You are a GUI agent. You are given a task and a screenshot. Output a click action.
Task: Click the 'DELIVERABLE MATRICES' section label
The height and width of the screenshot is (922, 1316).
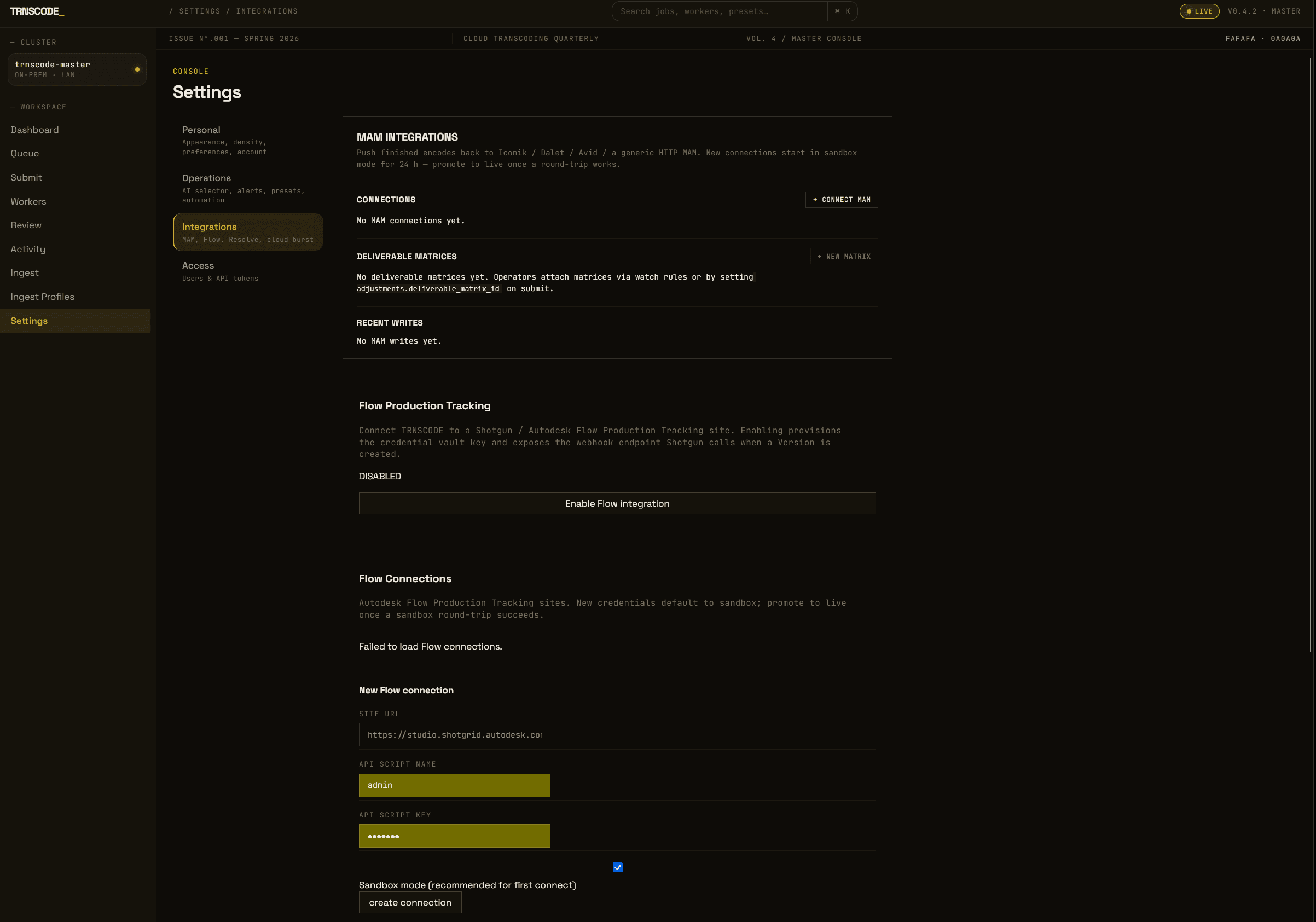[407, 256]
